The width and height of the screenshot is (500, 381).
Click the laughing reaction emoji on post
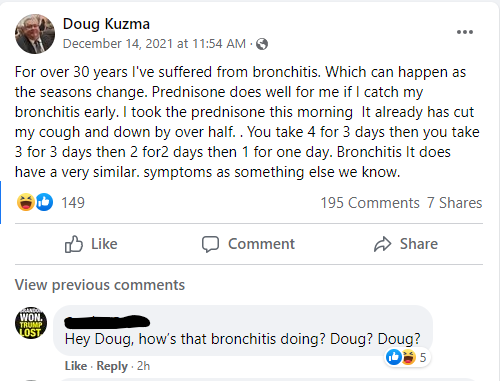(x=26, y=202)
